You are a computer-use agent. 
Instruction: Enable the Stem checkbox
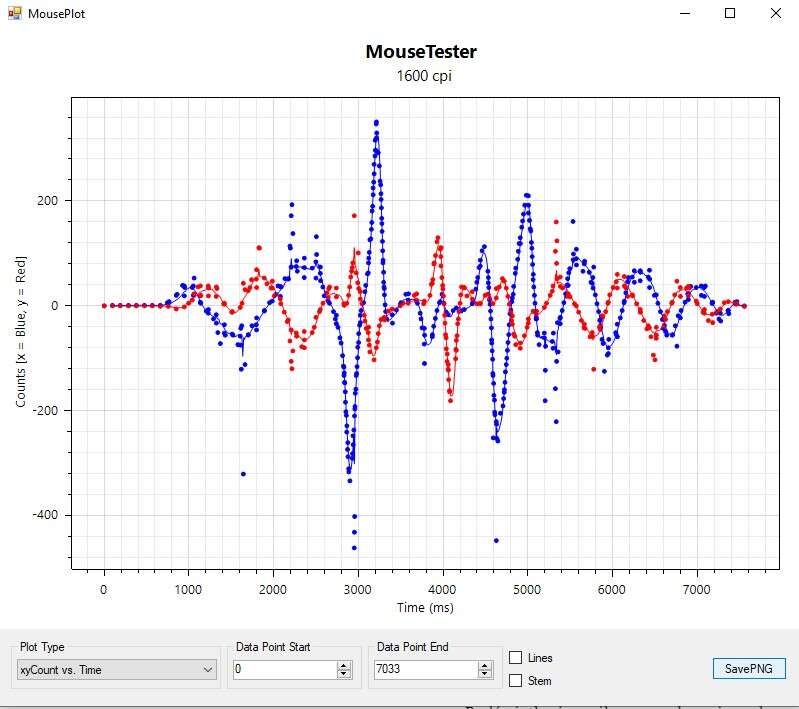pyautogui.click(x=516, y=681)
